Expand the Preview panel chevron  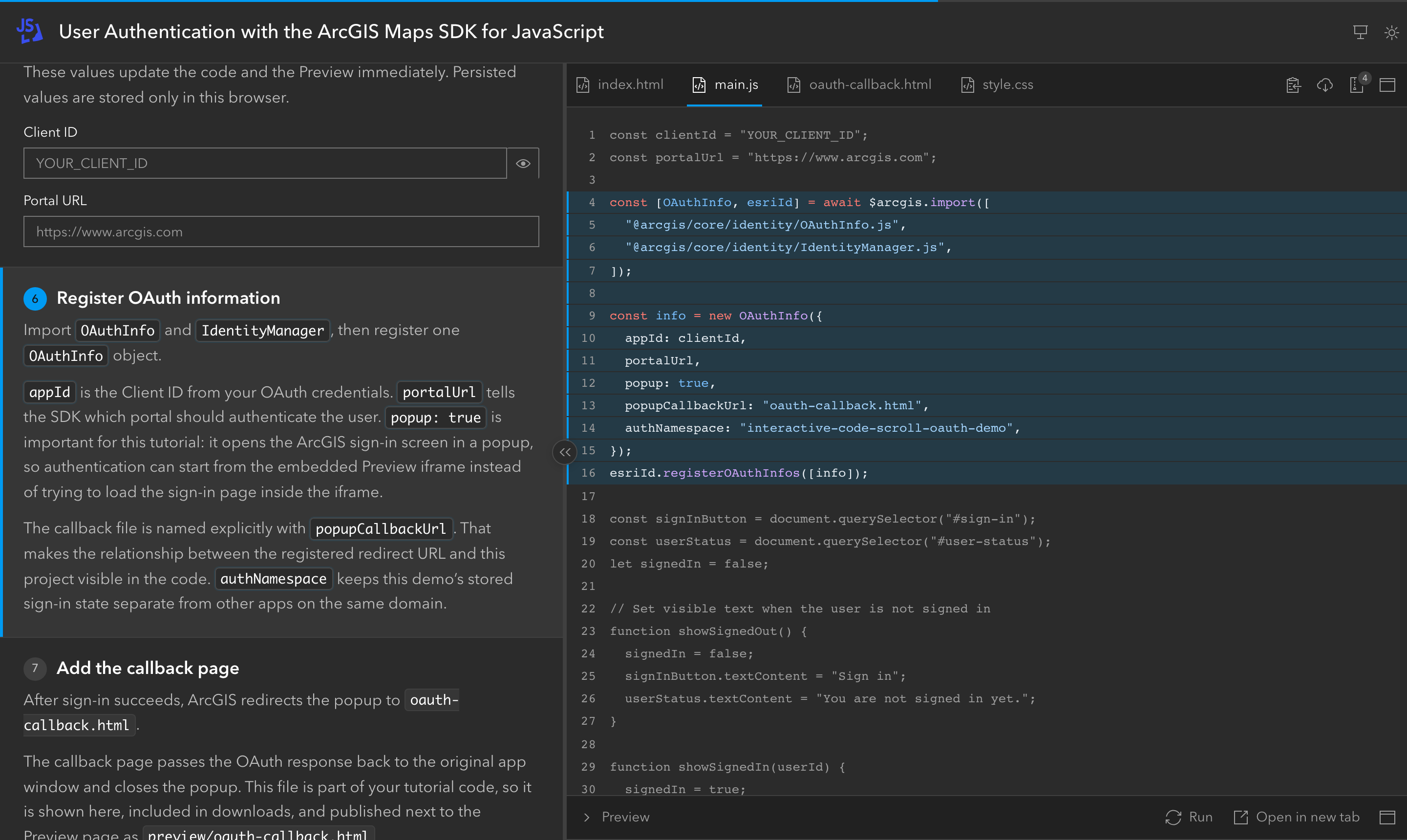587,817
